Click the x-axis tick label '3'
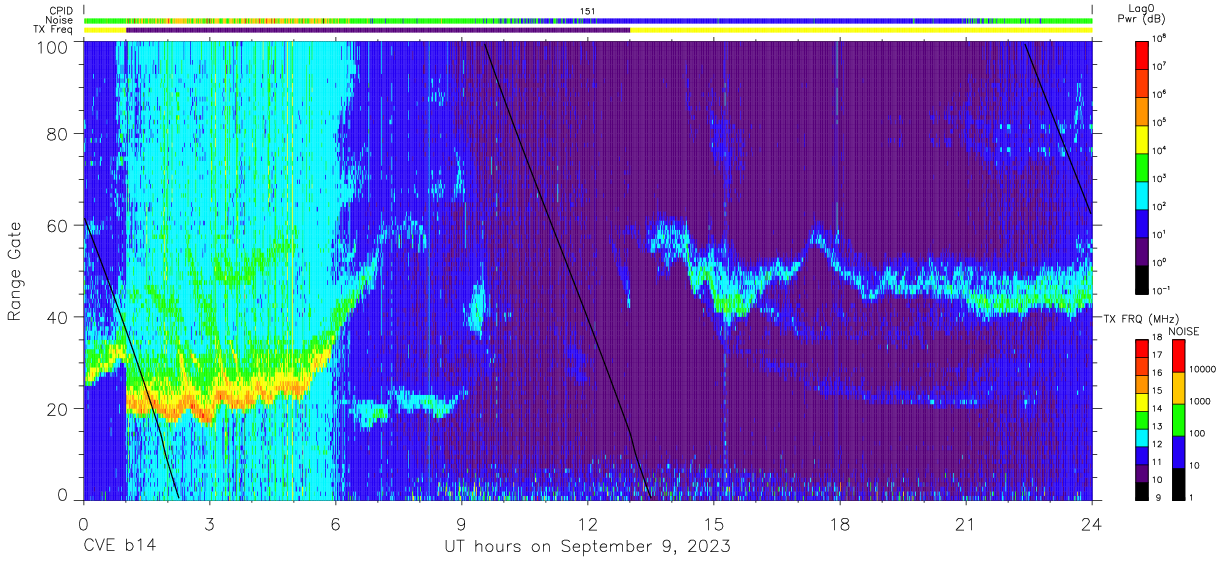Image resolution: width=1228 pixels, height=567 pixels. point(209,523)
